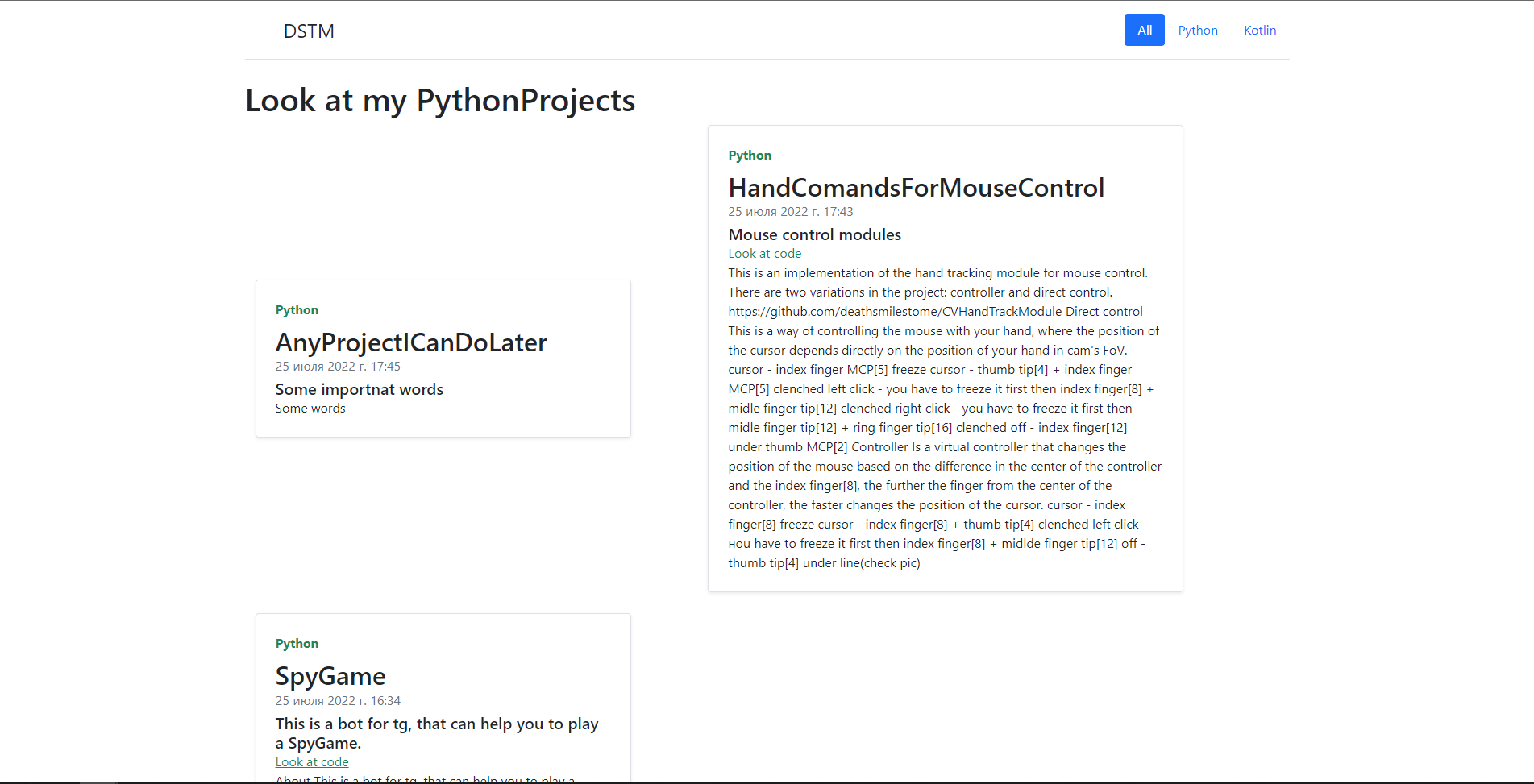Select the All filter tab
The height and width of the screenshot is (784, 1534).
pyautogui.click(x=1144, y=30)
